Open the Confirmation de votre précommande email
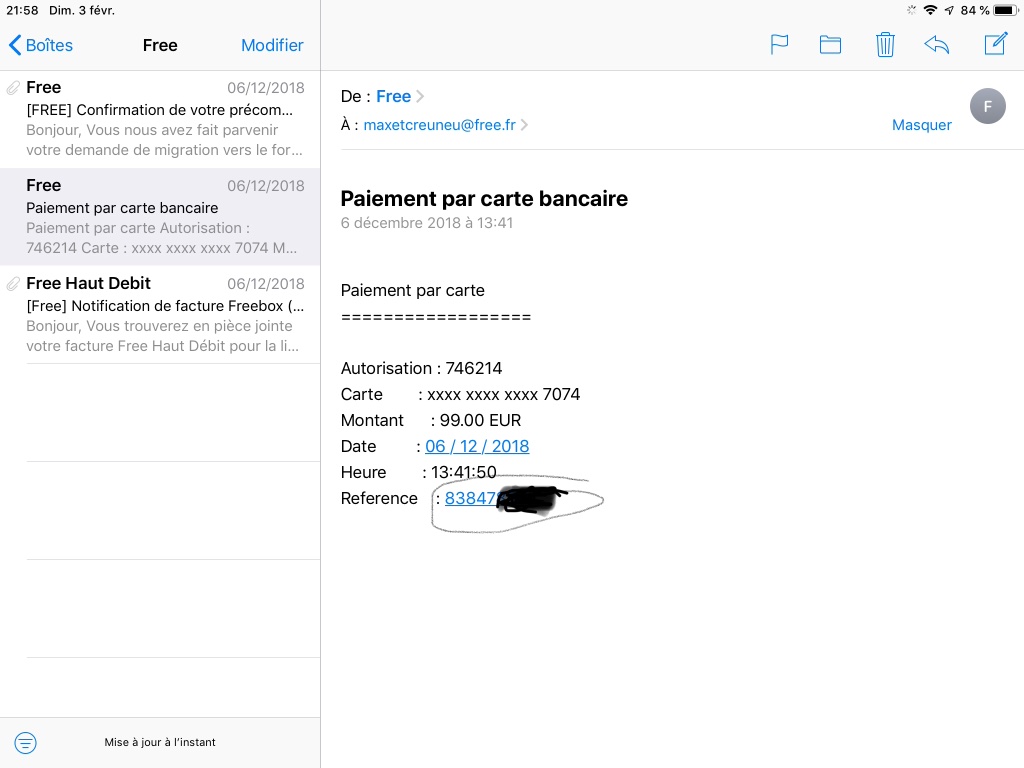 160,119
